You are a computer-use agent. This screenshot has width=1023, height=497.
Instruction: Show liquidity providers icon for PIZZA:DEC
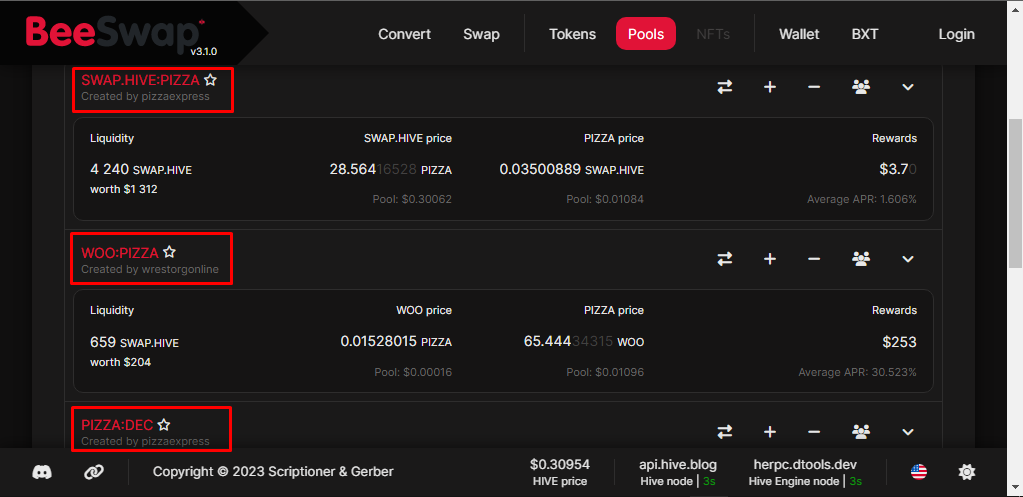coord(861,432)
